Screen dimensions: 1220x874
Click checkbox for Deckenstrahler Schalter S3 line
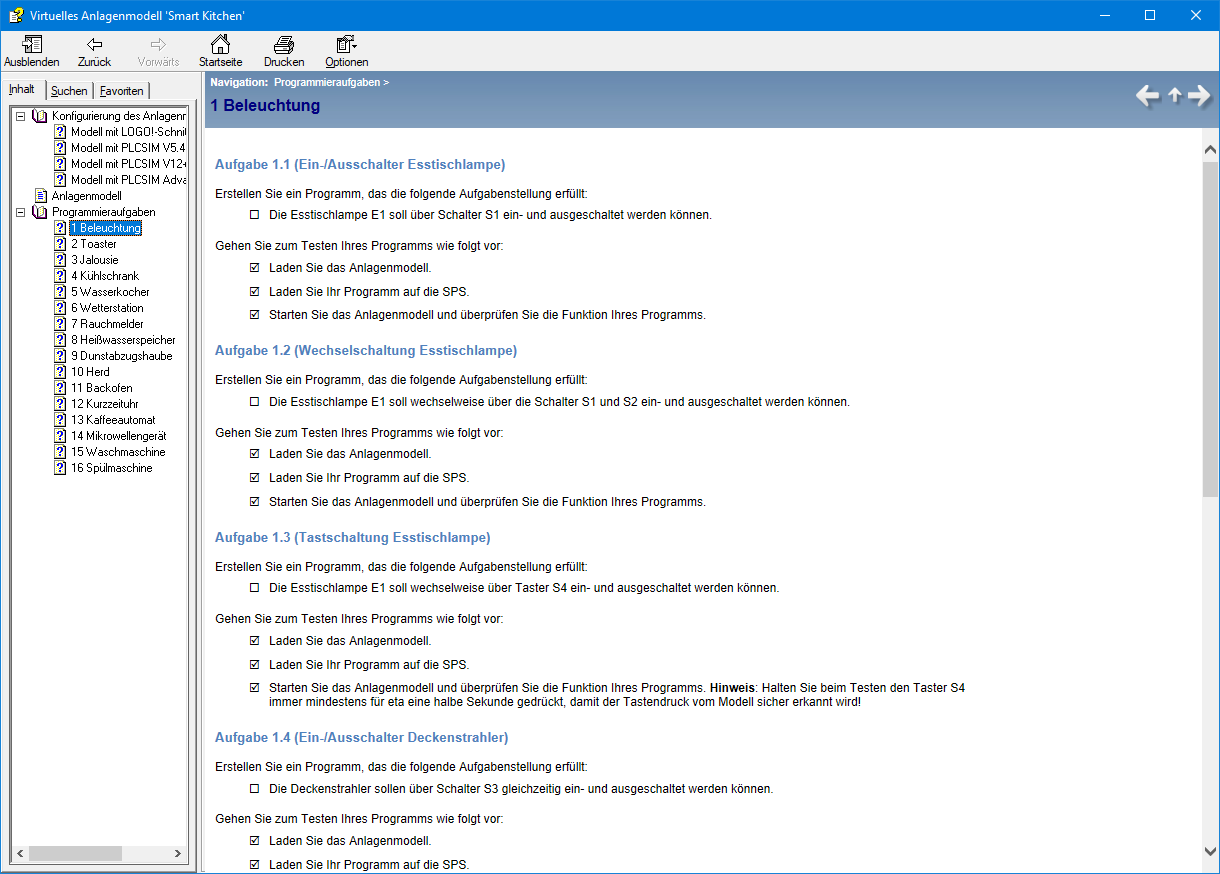click(x=254, y=789)
